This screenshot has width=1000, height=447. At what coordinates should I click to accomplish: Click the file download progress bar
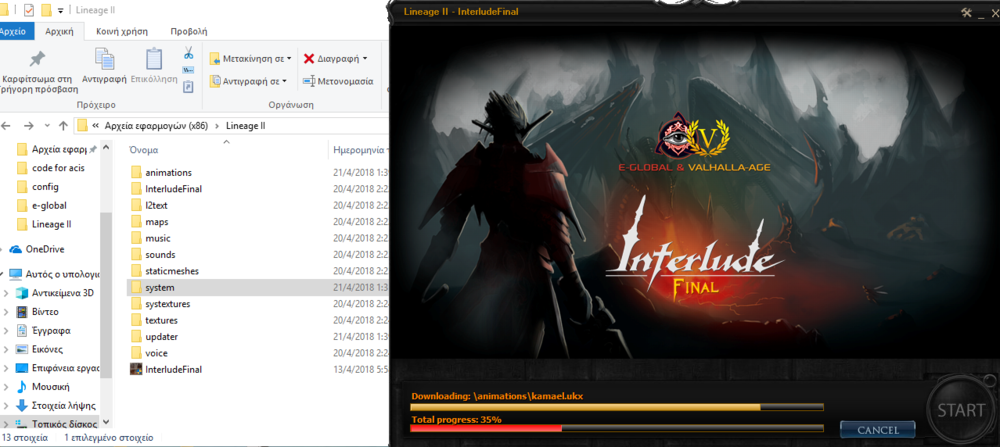tap(617, 407)
